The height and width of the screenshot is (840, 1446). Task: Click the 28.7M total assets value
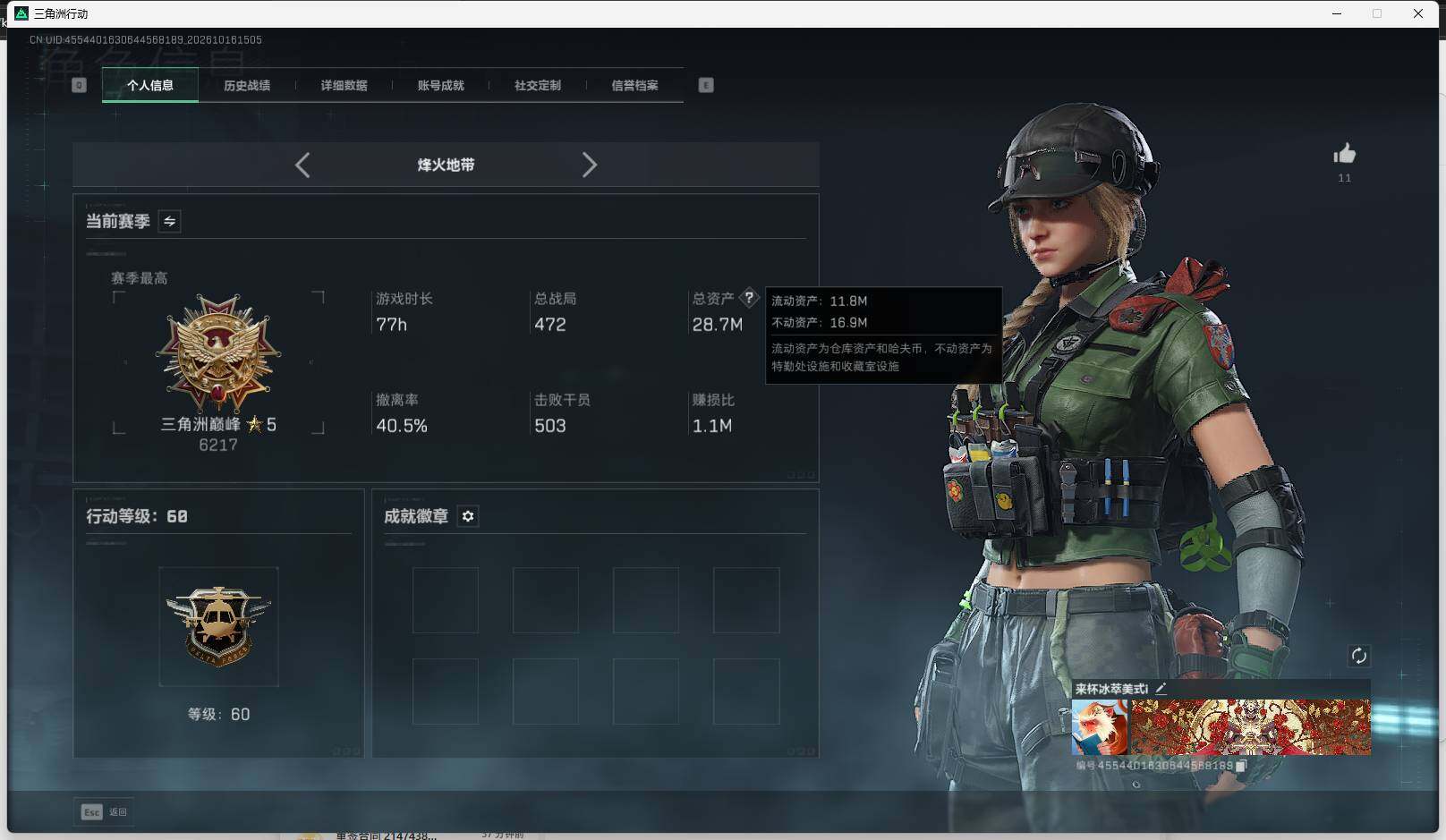click(717, 325)
